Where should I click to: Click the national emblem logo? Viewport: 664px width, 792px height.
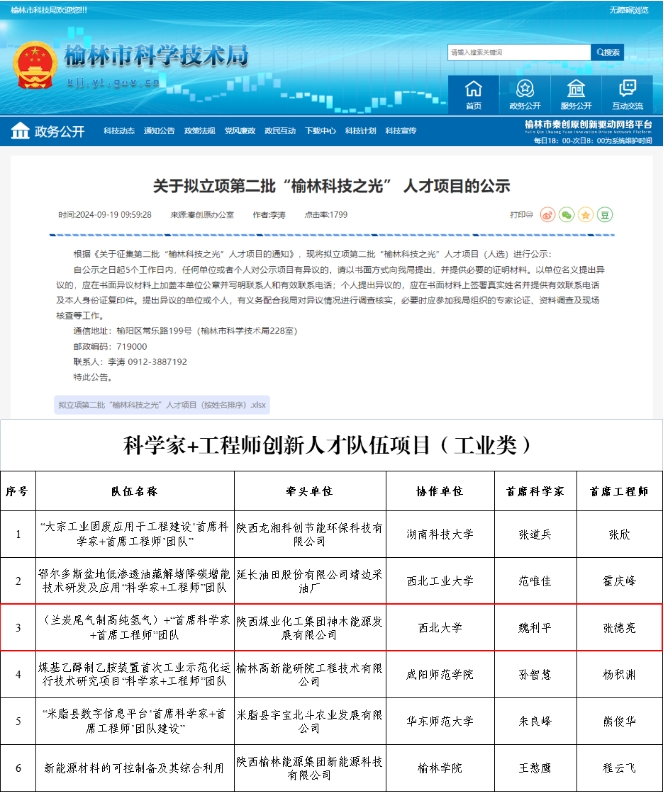35,66
